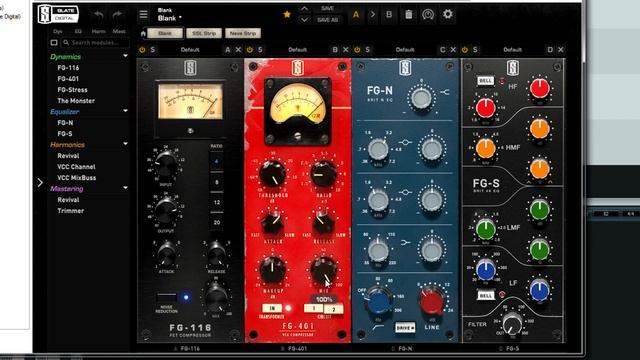Select circuit 2 on FG-401
Image resolution: width=640 pixels, height=360 pixels.
click(333, 309)
